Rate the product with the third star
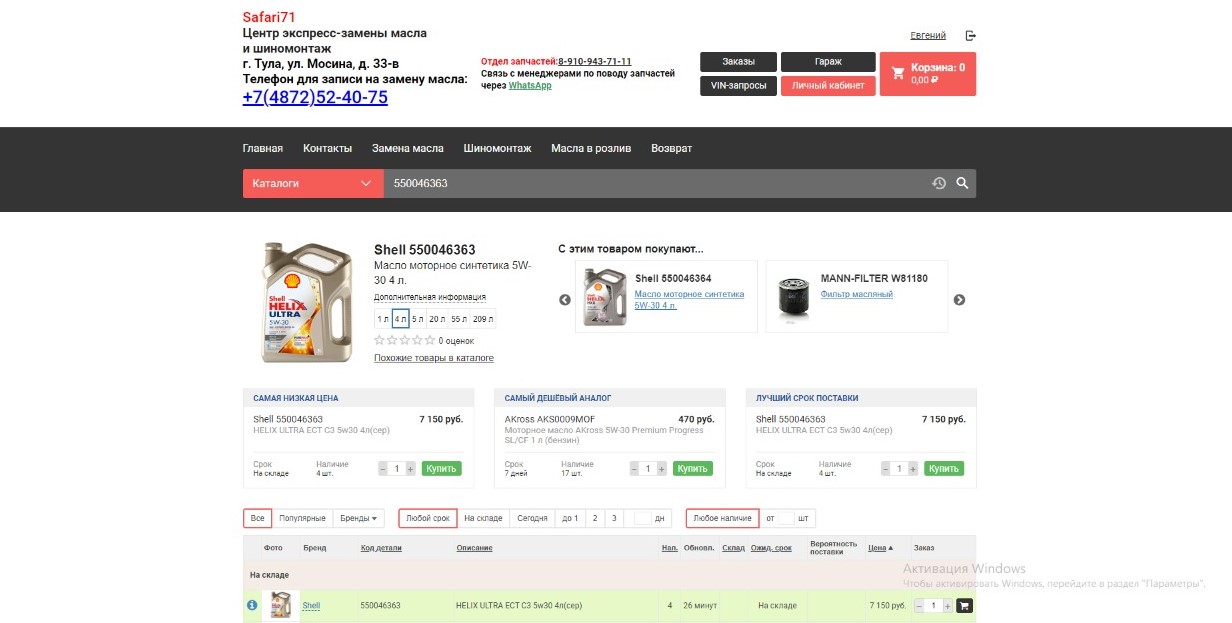This screenshot has height=623, width=1232. tap(405, 340)
